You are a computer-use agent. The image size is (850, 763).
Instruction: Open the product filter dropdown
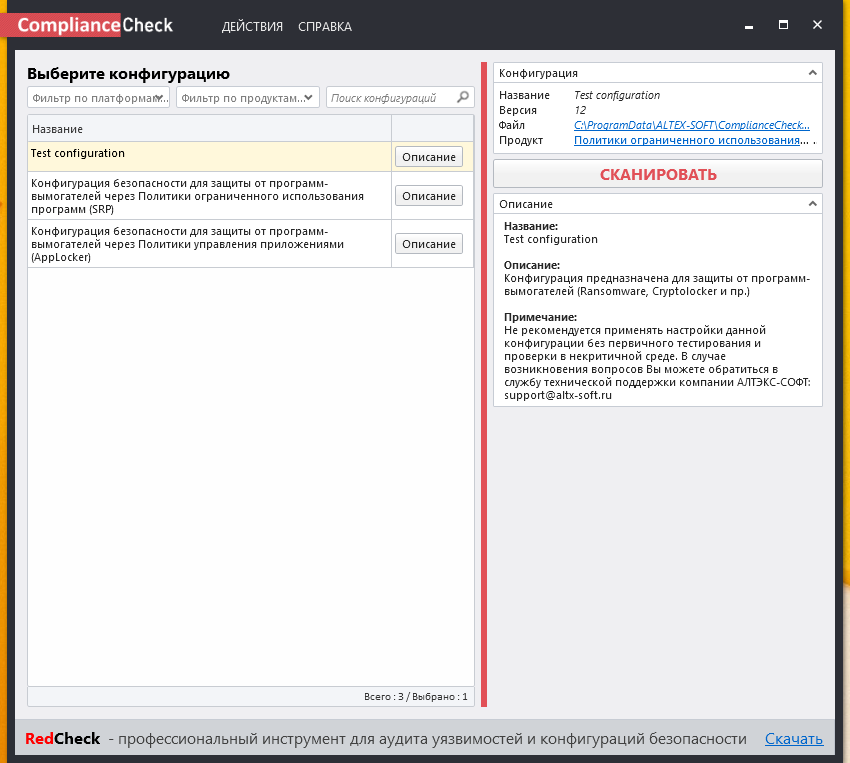248,98
